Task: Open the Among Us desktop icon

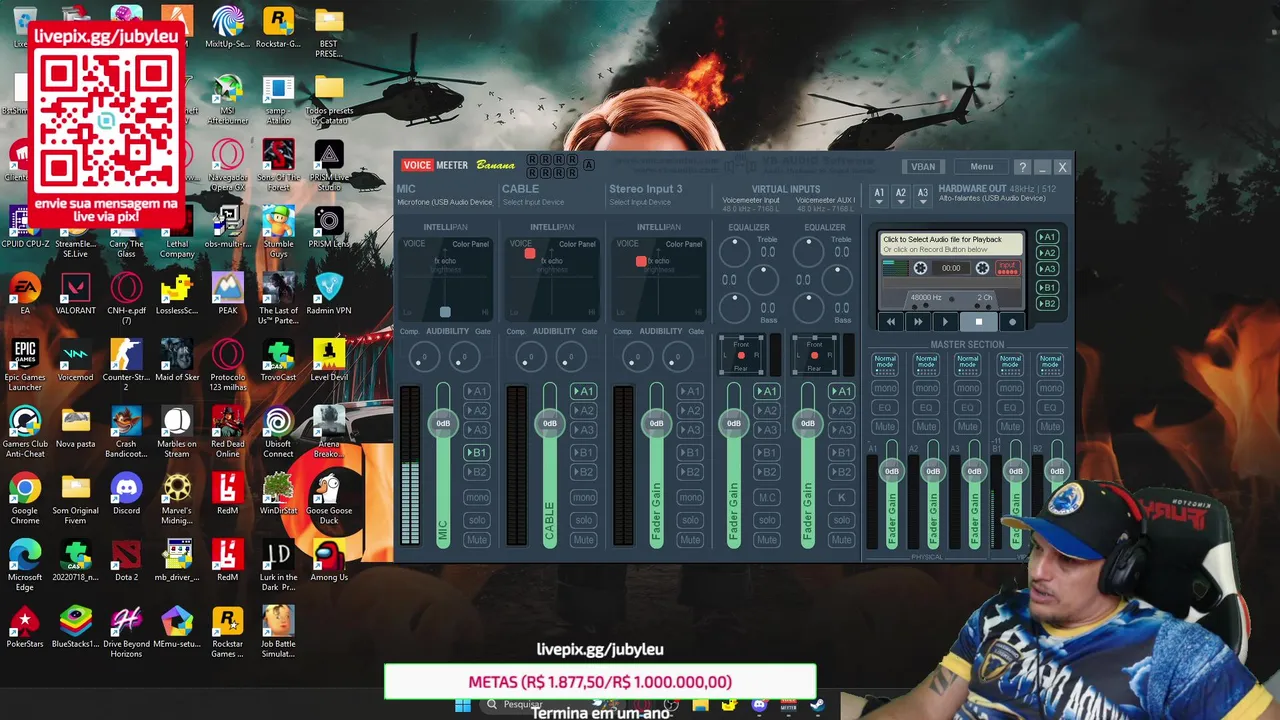Action: tap(329, 560)
